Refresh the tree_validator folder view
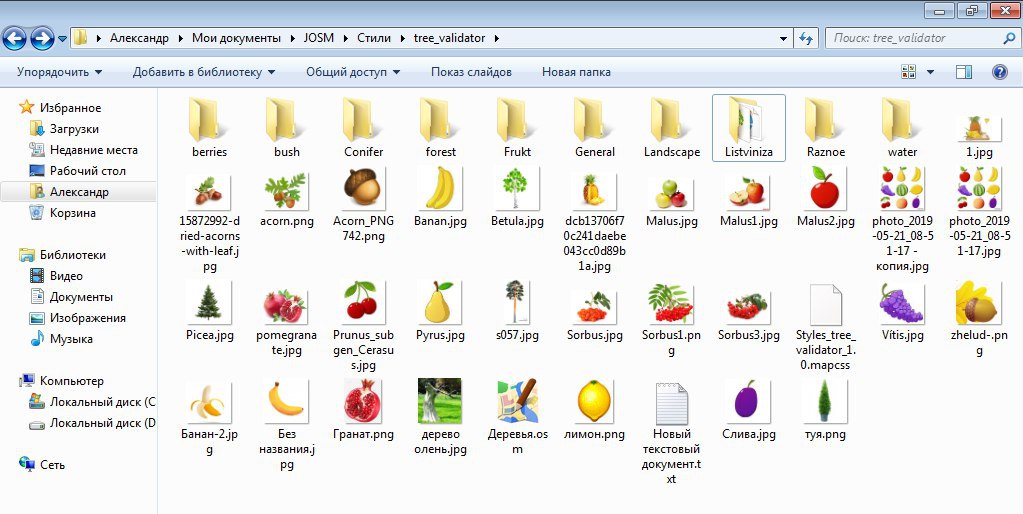 point(806,38)
